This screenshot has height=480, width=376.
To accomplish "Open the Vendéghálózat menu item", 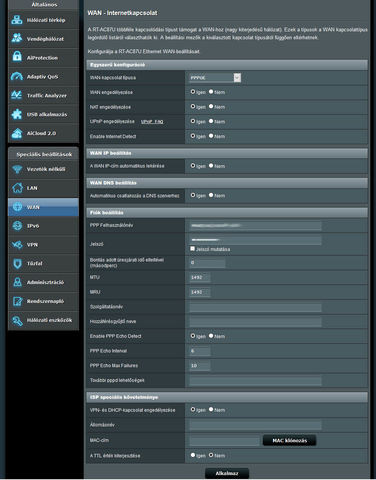I will [43, 39].
